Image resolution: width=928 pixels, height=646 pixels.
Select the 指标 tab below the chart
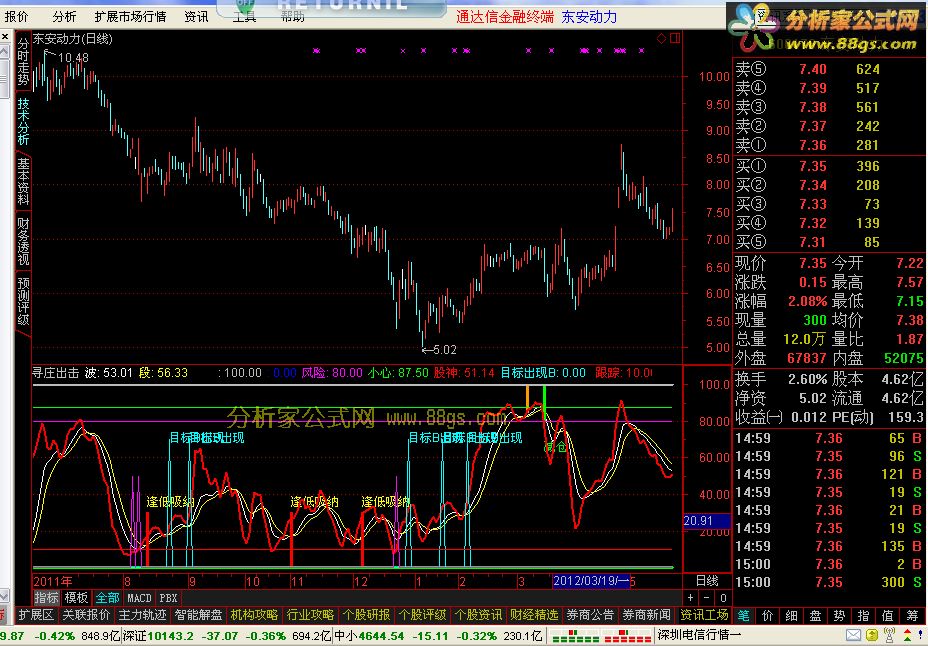click(x=46, y=598)
